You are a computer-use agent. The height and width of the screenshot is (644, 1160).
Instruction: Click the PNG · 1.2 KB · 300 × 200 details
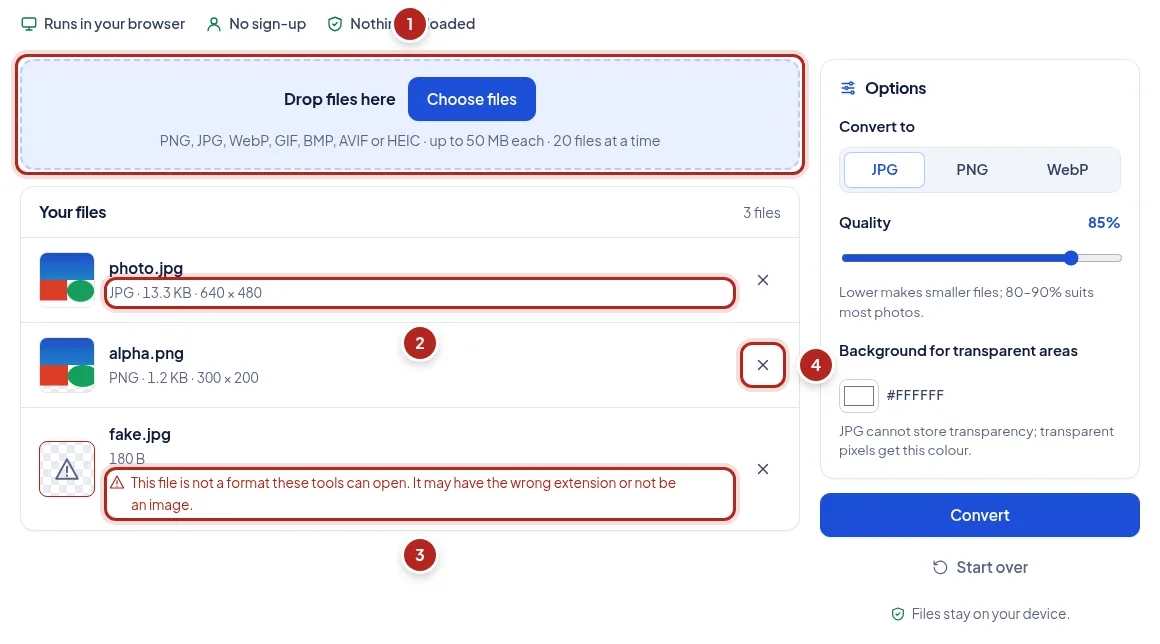click(x=183, y=378)
